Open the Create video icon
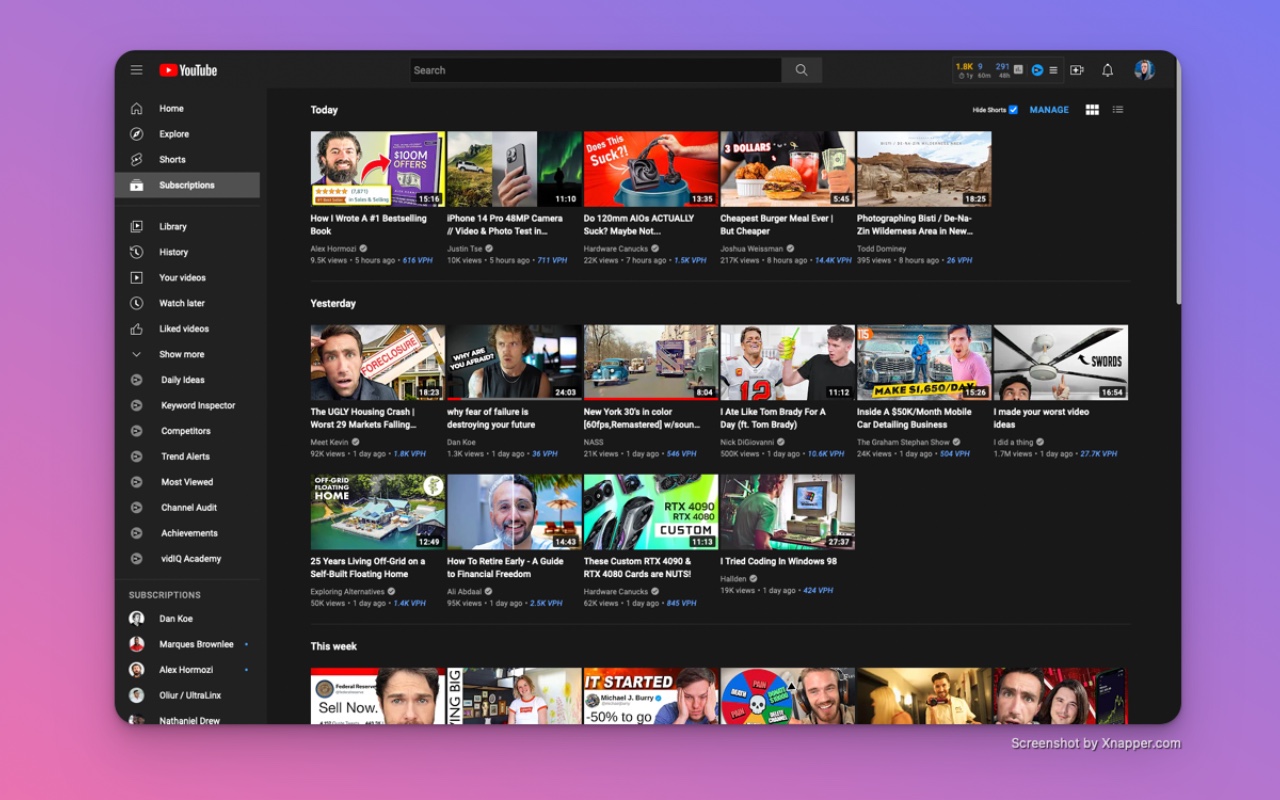 point(1076,70)
